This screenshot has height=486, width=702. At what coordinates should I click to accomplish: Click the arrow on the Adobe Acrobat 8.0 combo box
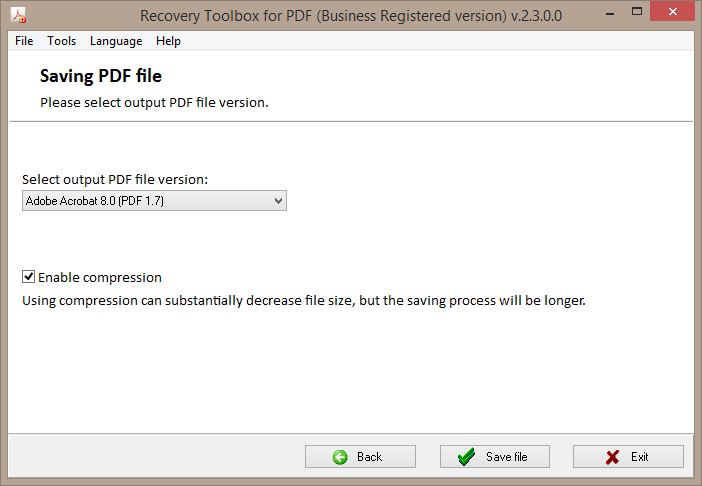(x=278, y=202)
